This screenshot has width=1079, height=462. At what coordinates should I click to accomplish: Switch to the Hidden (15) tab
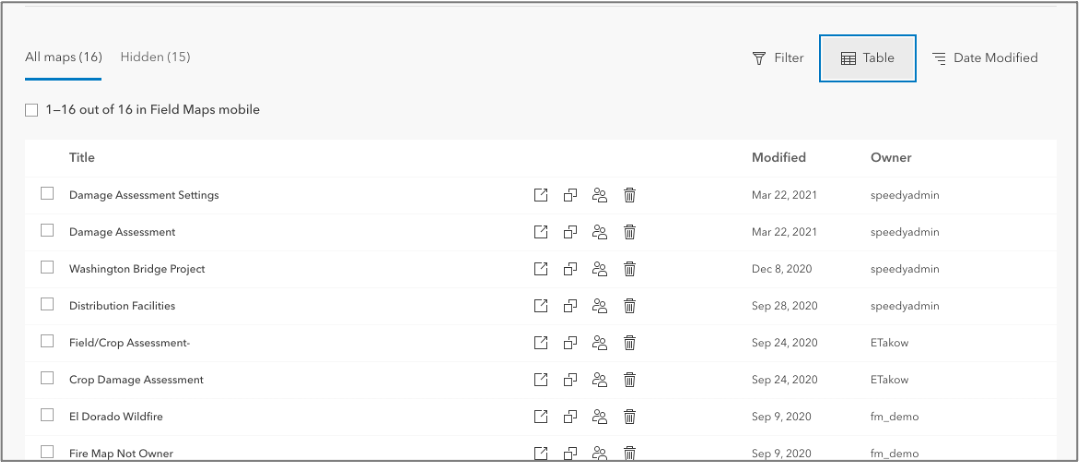(155, 57)
